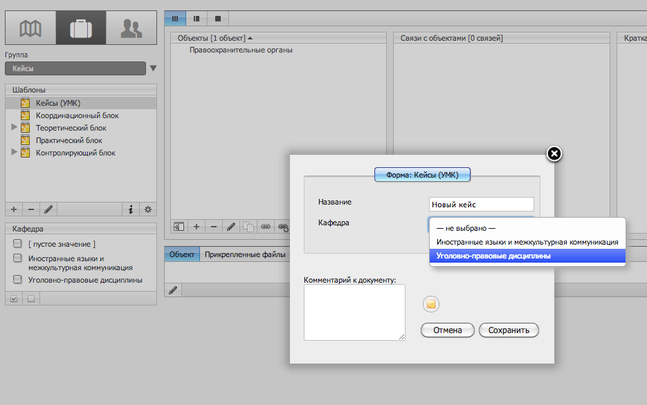The image size is (647, 405).
Task: Select Контролирующий блок template
Action: 81,153
